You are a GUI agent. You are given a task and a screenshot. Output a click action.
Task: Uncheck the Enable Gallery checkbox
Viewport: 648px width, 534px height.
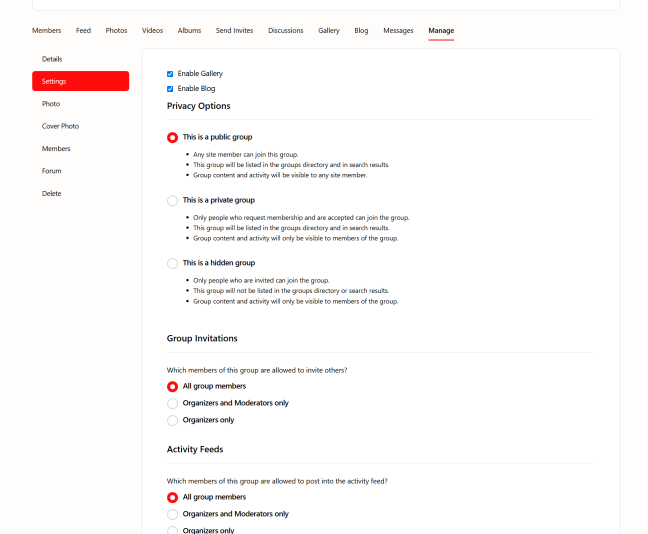(x=170, y=74)
